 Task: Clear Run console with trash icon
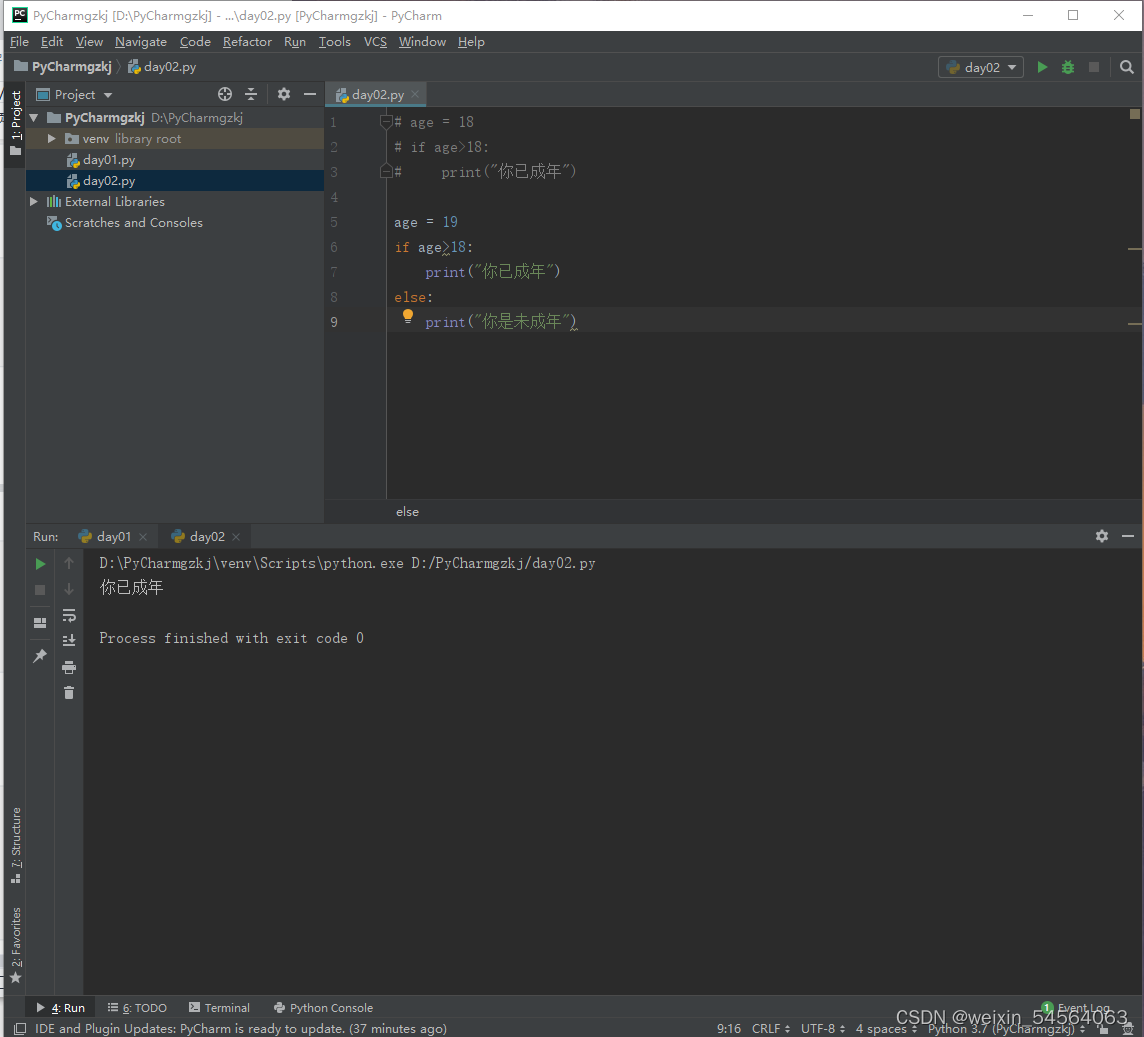click(x=69, y=693)
